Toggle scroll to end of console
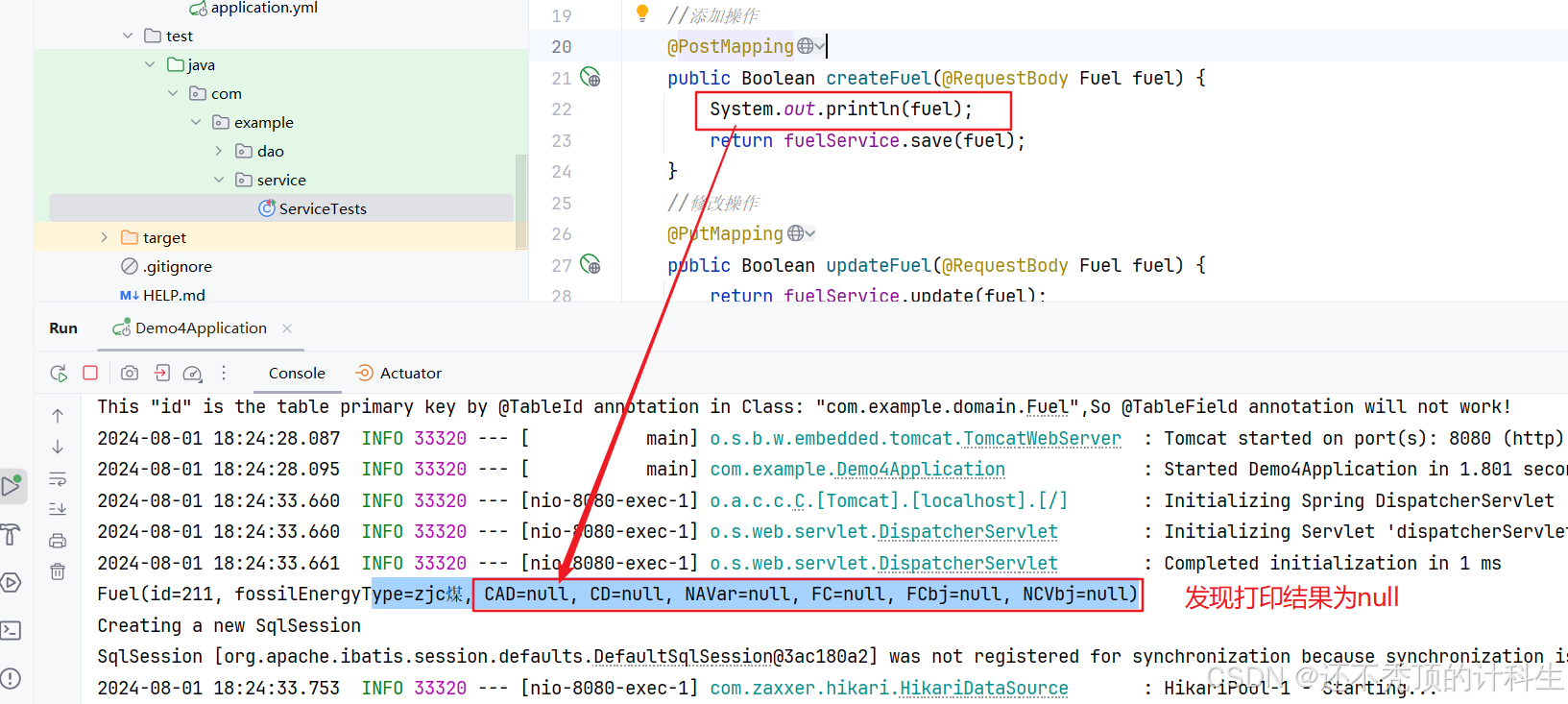This screenshot has height=704, width=1568. click(x=58, y=509)
